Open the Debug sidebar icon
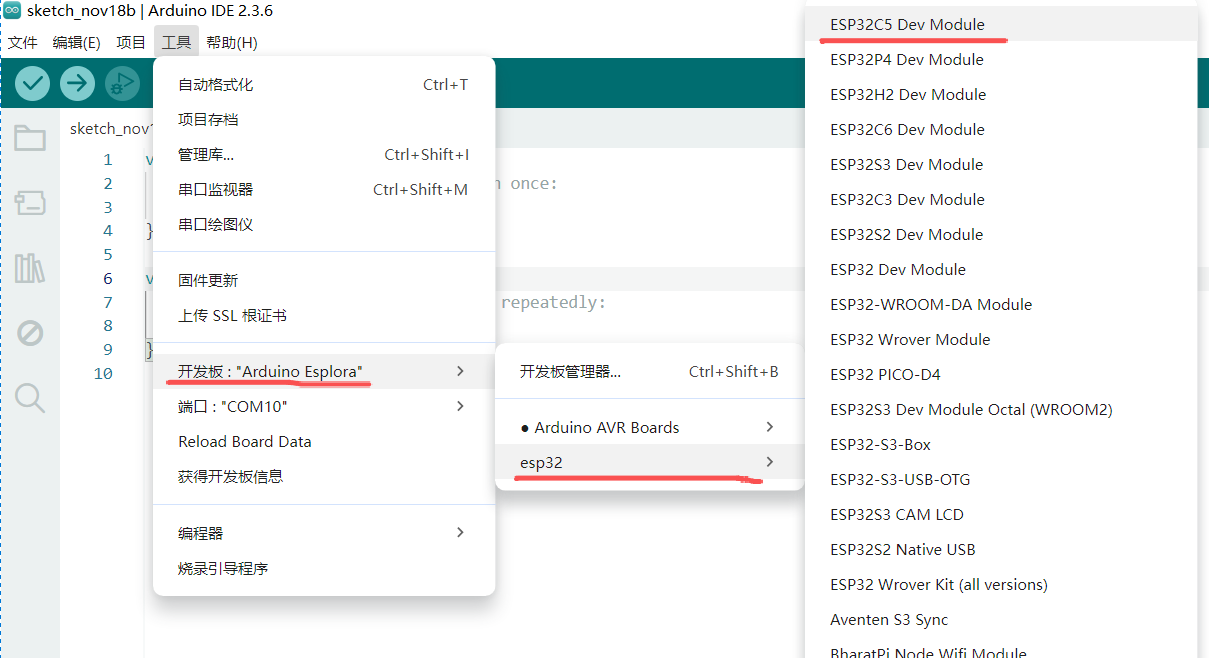The height and width of the screenshot is (658, 1209). (30, 333)
